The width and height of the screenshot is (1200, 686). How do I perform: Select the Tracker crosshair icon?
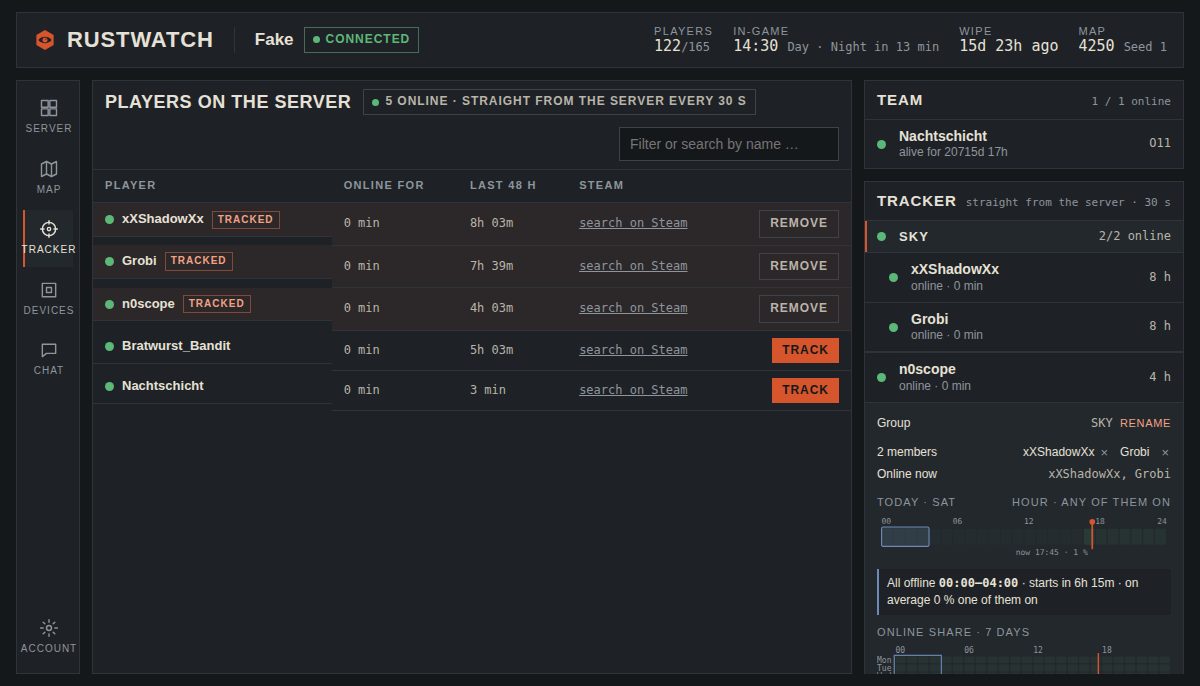[48, 229]
